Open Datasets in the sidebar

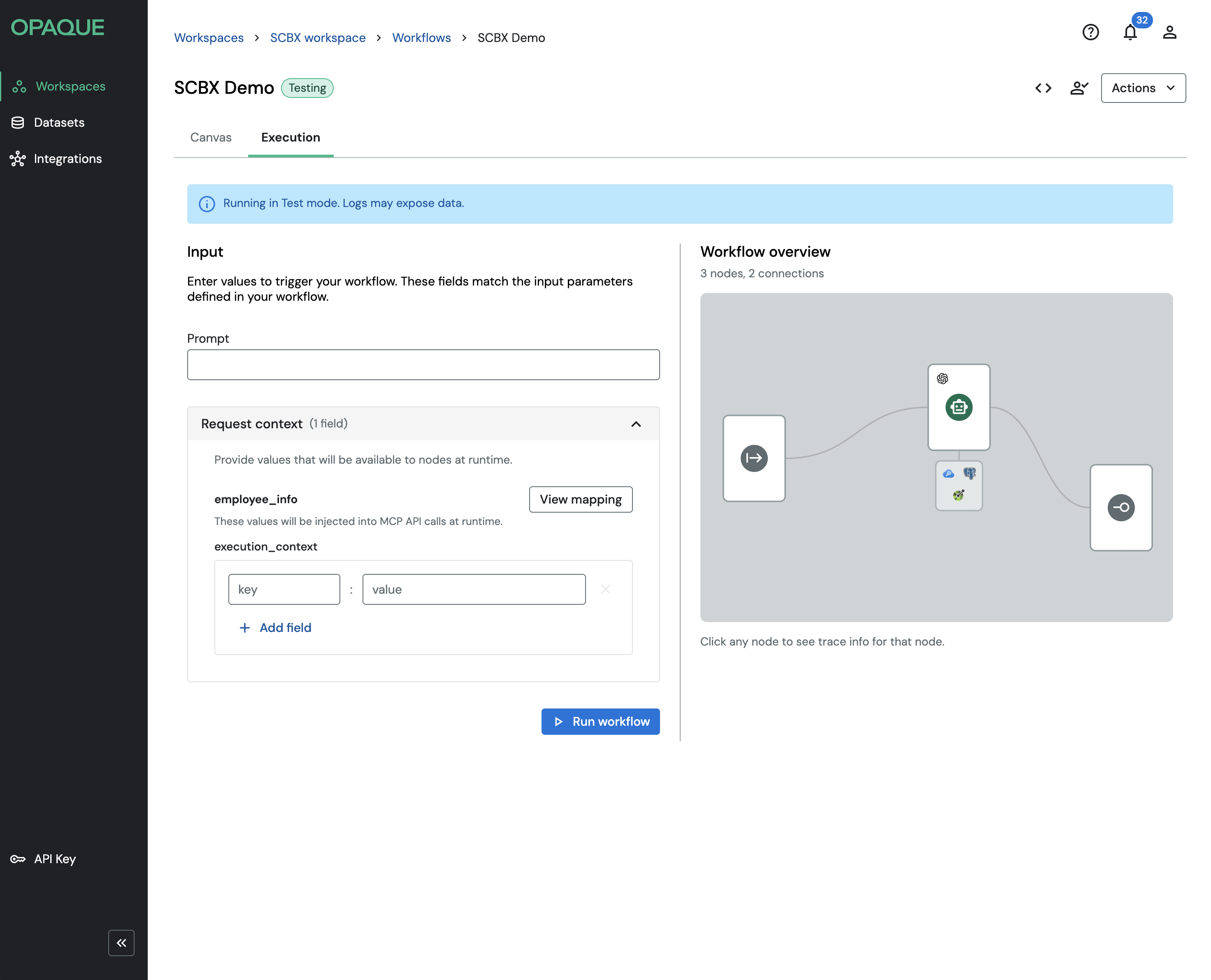pyautogui.click(x=59, y=123)
